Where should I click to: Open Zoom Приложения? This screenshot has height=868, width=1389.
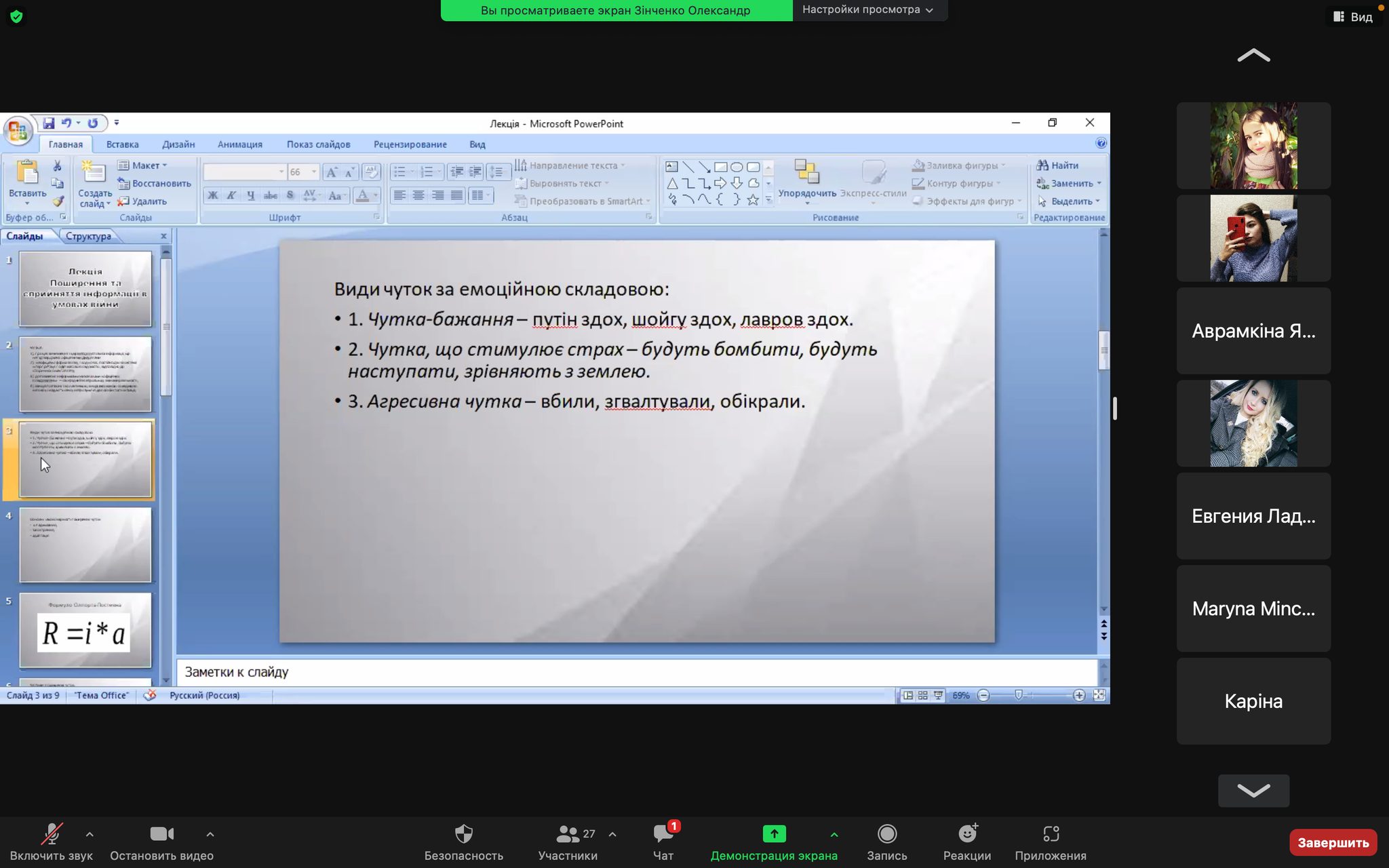click(x=1051, y=842)
